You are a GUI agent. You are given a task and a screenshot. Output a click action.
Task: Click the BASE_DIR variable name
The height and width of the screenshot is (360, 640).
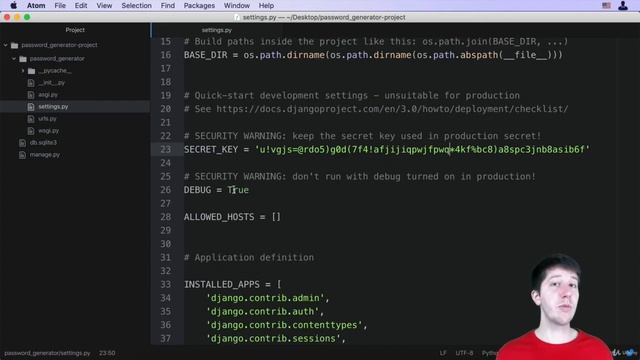point(205,55)
